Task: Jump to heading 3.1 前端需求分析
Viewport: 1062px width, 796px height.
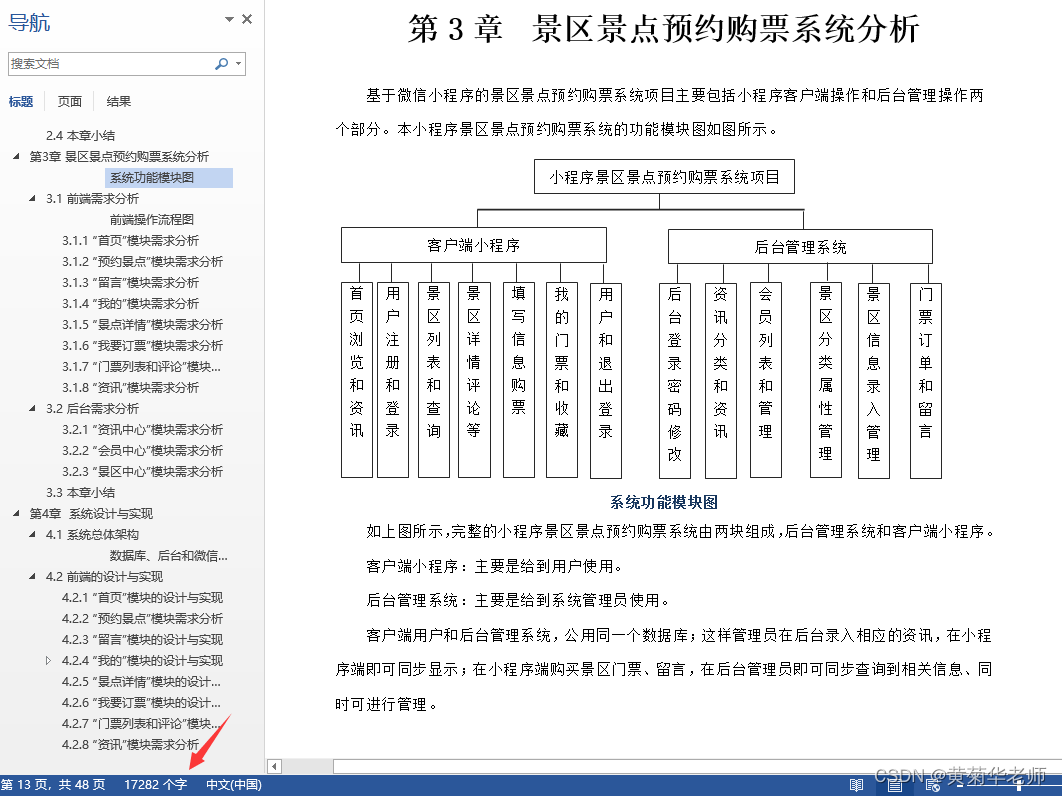Action: 92,198
